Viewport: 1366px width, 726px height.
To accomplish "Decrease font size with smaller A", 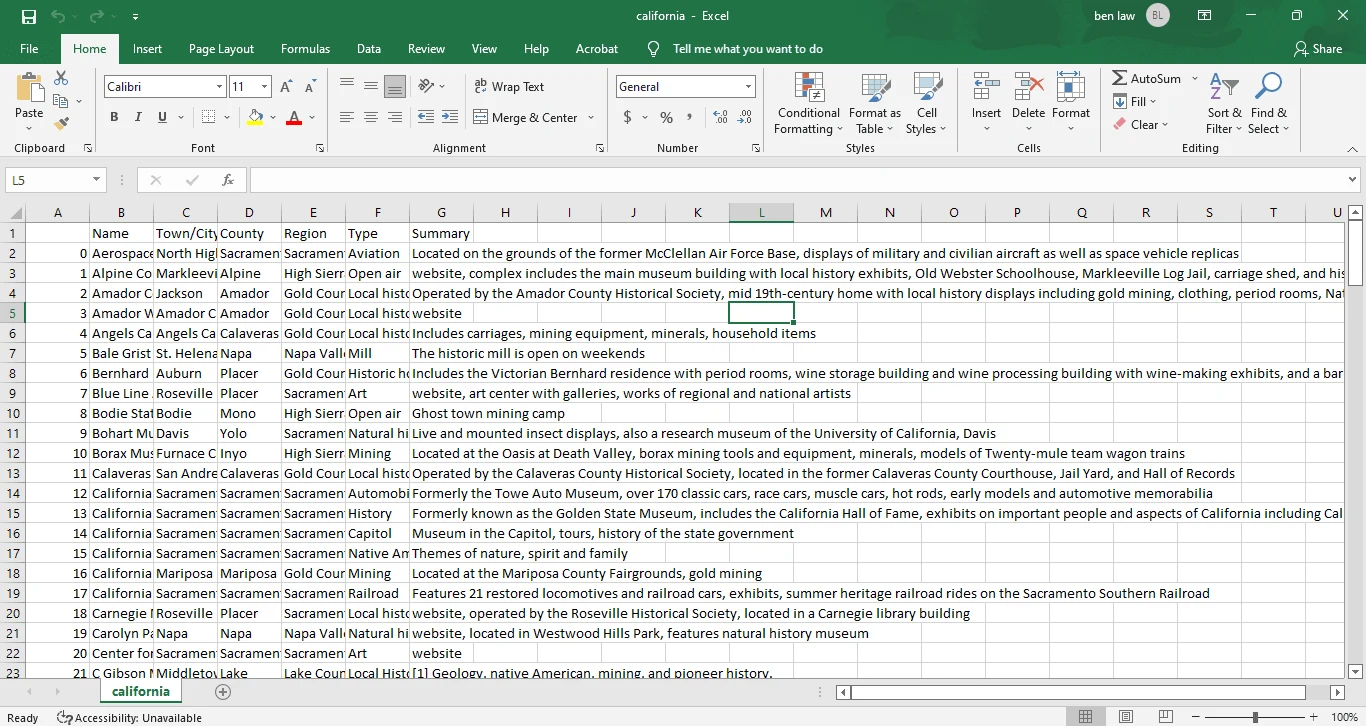I will (x=310, y=87).
